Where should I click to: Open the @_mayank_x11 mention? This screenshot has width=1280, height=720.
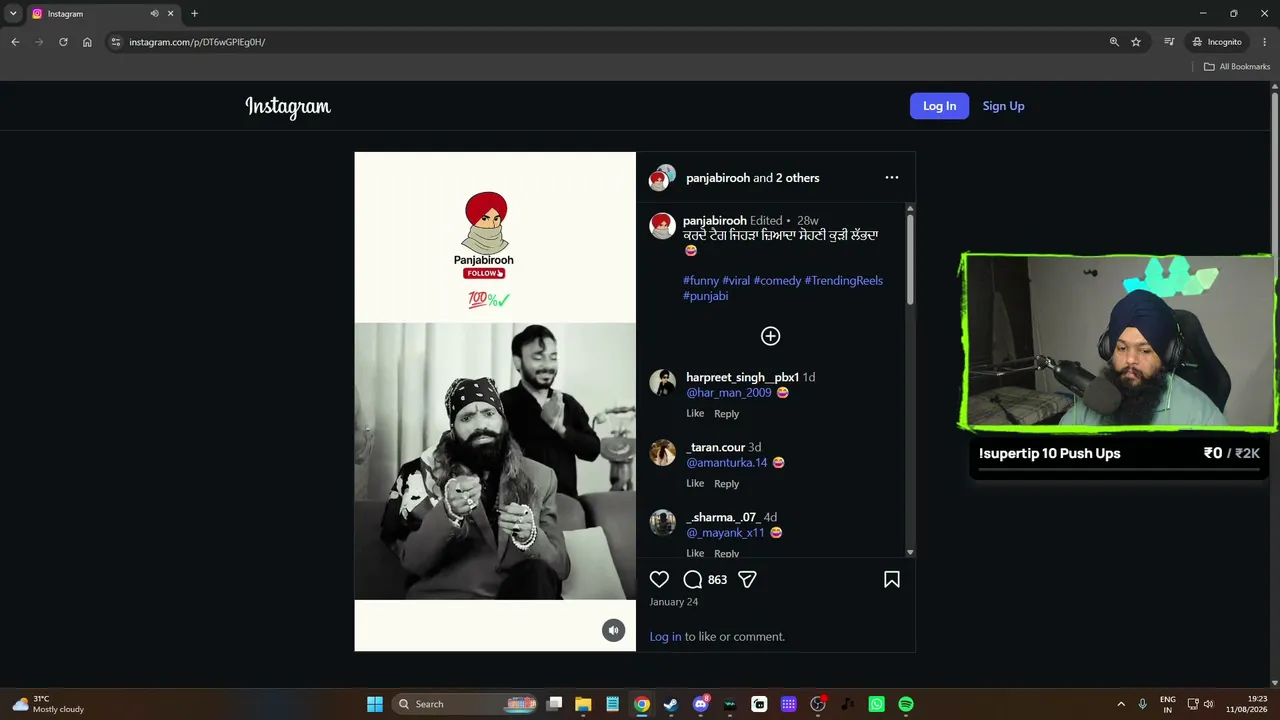[725, 533]
